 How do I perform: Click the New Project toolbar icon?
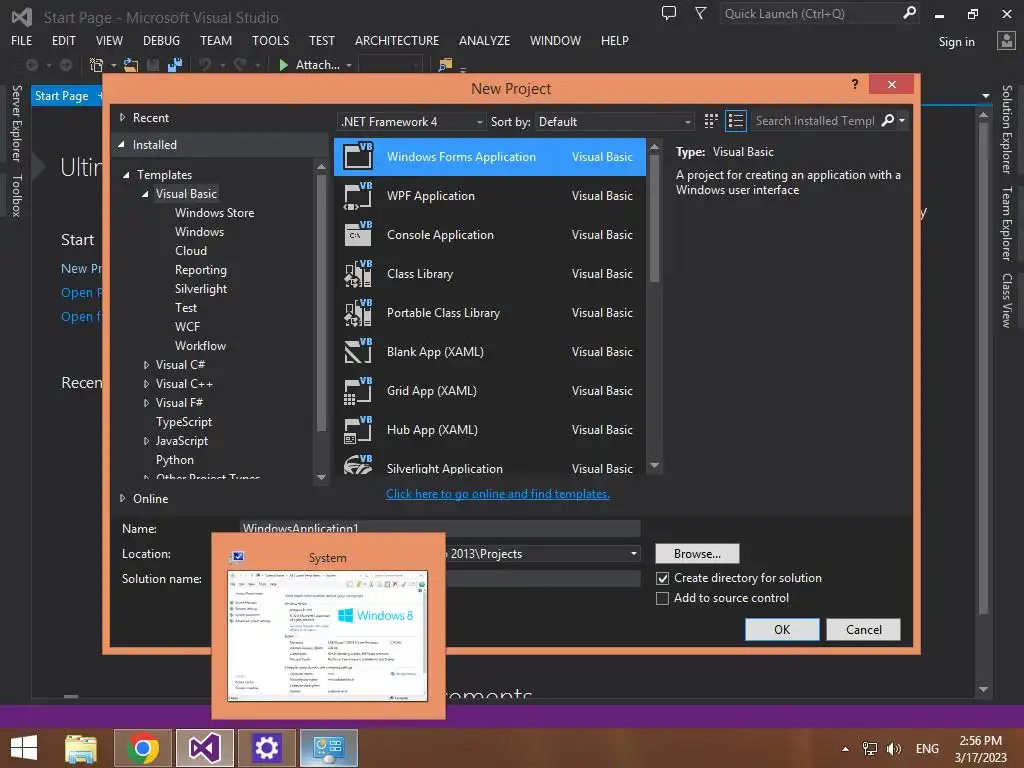[96, 65]
